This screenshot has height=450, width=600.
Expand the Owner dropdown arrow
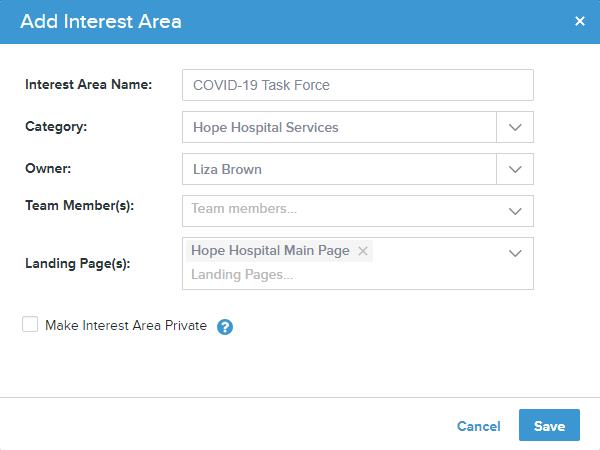point(515,169)
